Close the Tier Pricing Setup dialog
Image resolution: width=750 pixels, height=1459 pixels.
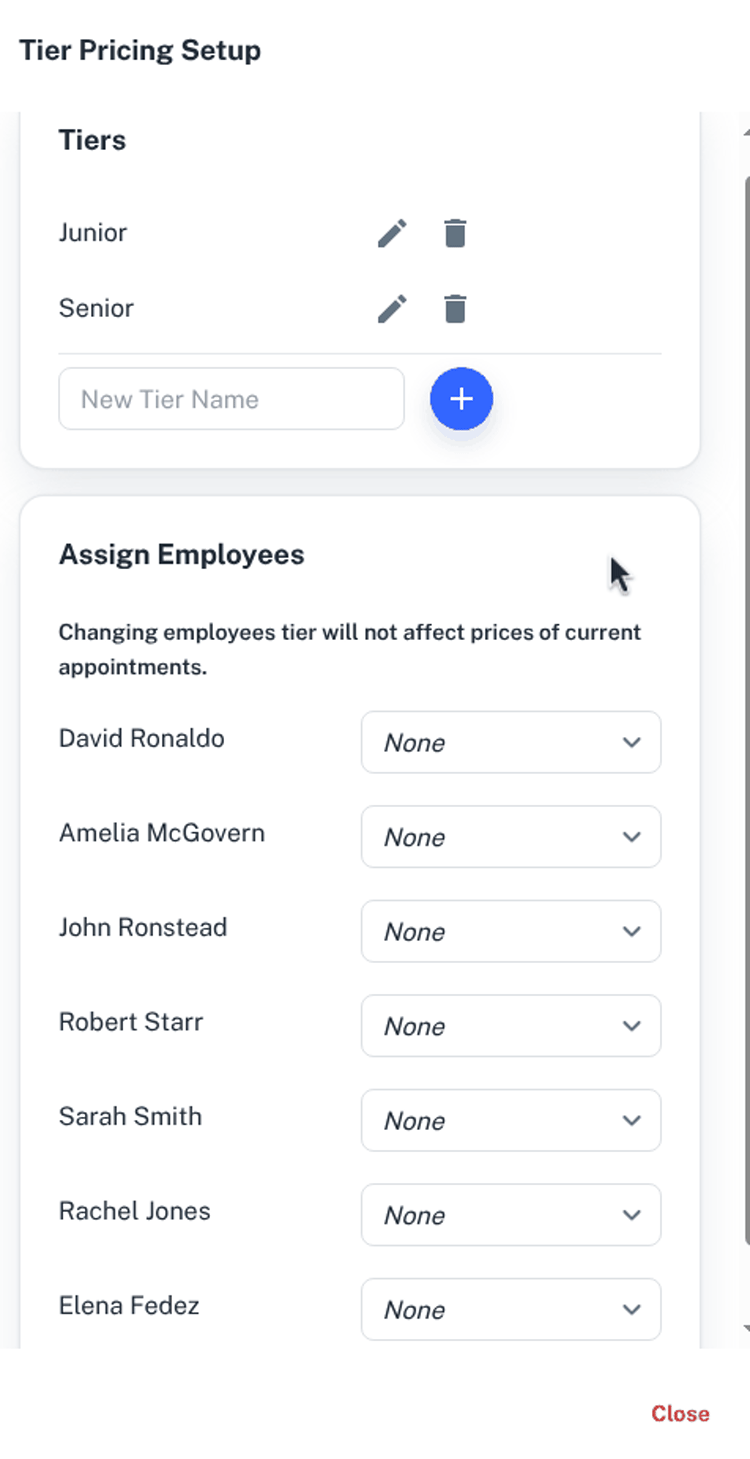tap(680, 1413)
